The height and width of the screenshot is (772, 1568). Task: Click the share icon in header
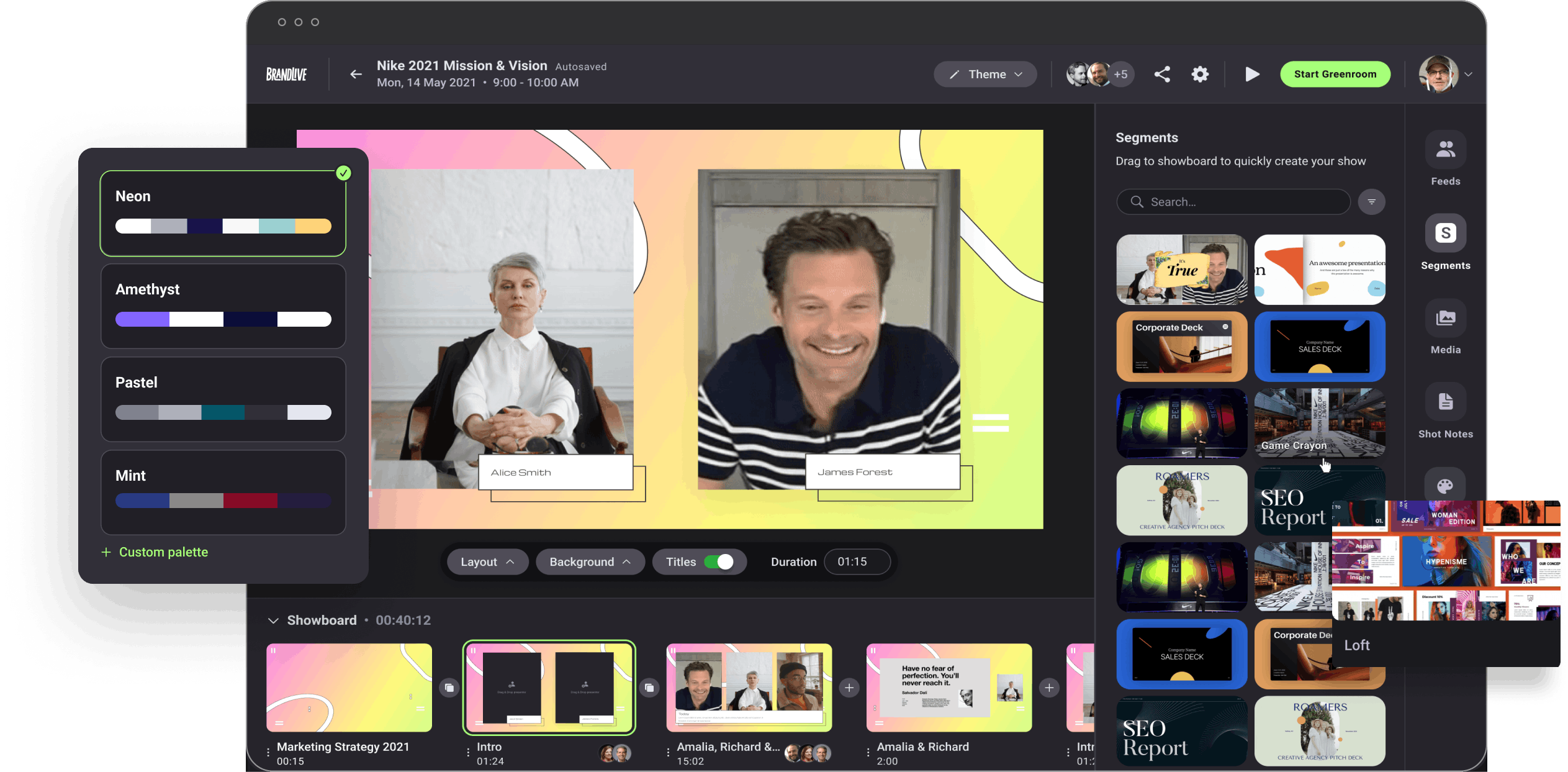tap(1162, 75)
